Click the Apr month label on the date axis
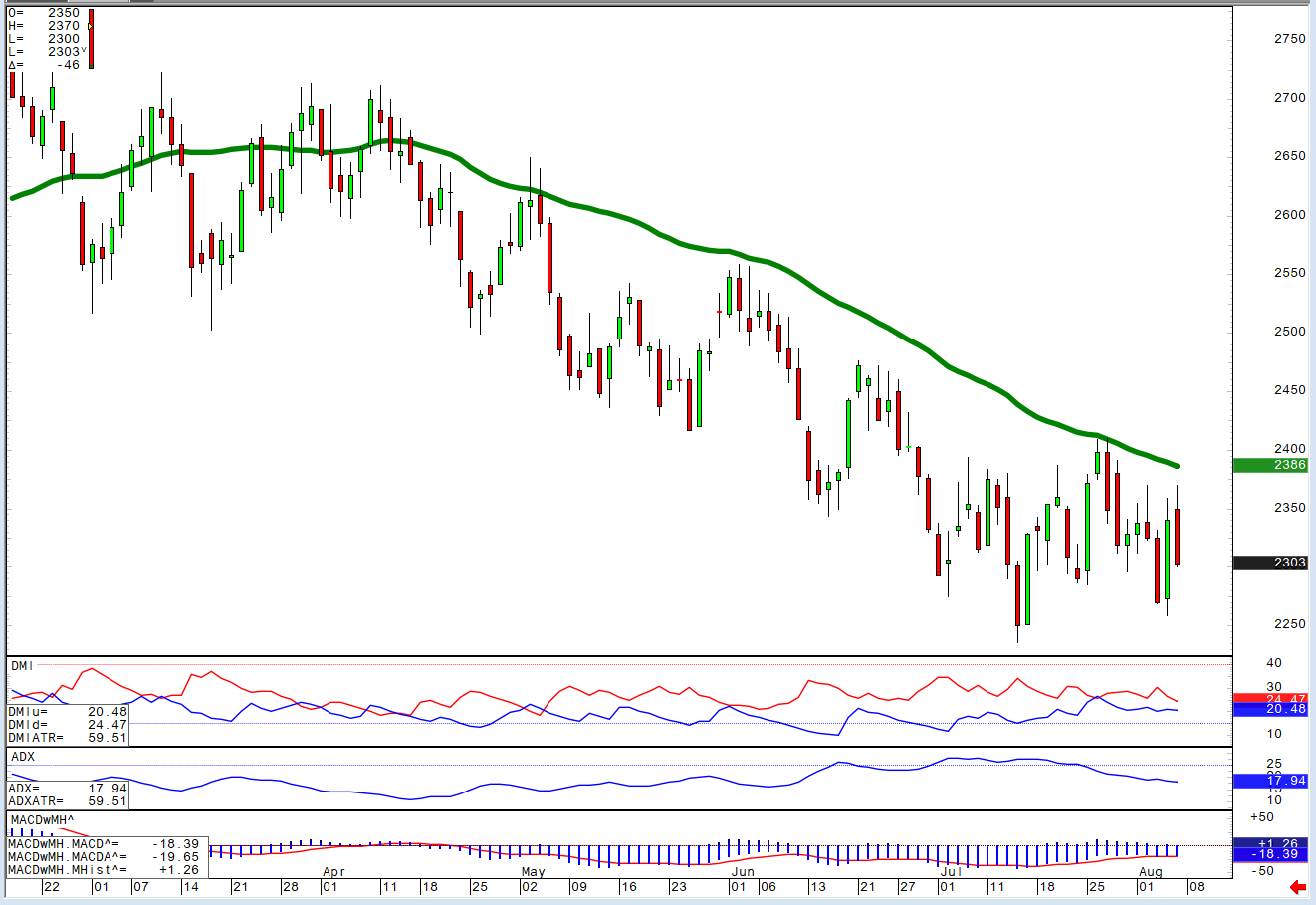The width and height of the screenshot is (1316, 905). coord(333,871)
